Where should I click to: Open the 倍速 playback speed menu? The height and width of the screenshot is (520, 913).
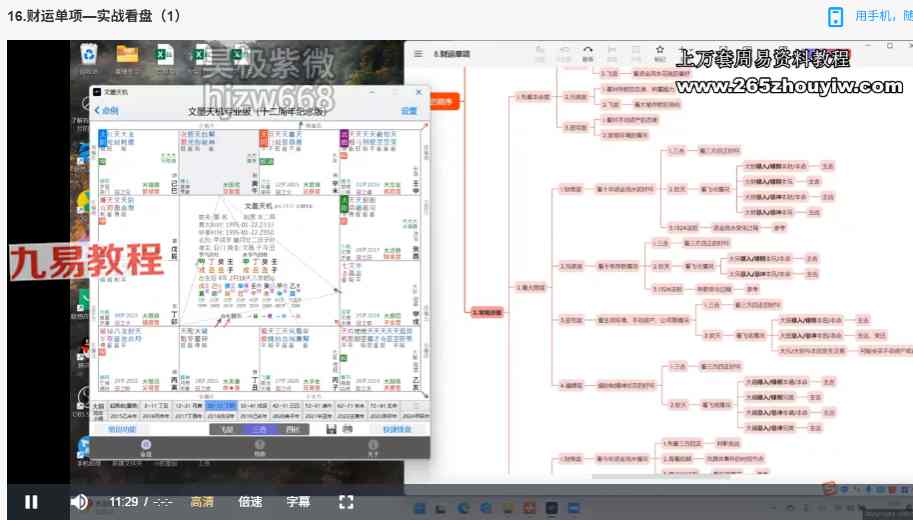coord(250,502)
